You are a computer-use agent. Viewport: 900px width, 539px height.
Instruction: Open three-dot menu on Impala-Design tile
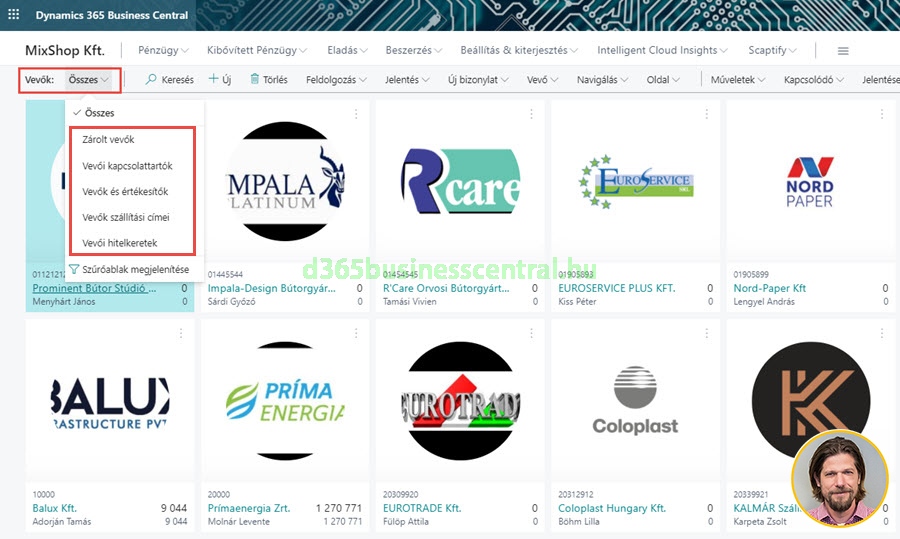coord(355,115)
